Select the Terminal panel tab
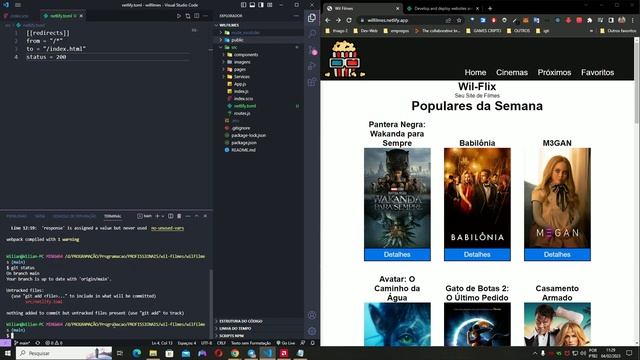This screenshot has width=640, height=360. [x=112, y=216]
